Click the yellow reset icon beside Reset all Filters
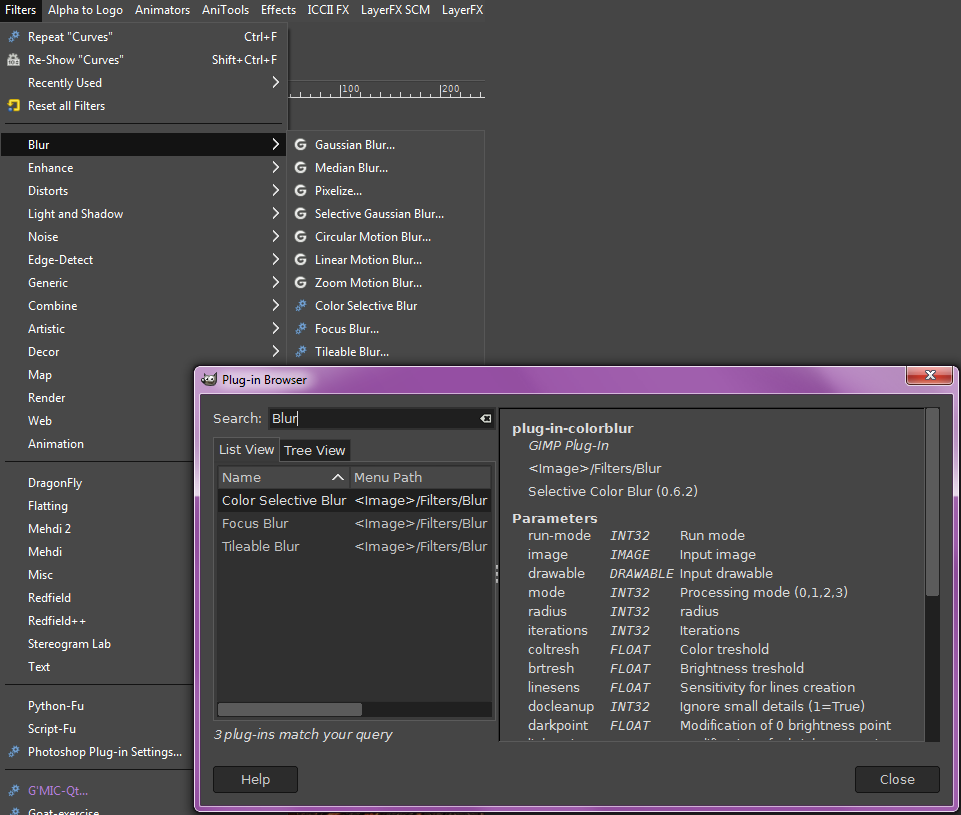This screenshot has width=961, height=815. coord(13,106)
